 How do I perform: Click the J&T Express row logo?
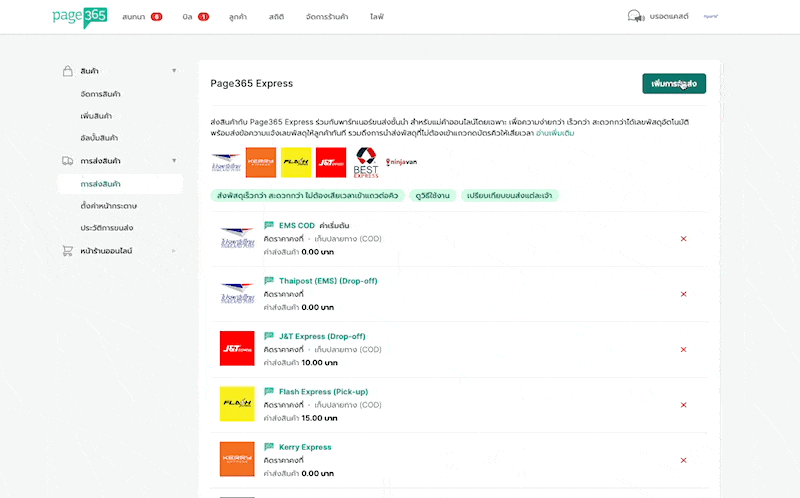(237, 348)
